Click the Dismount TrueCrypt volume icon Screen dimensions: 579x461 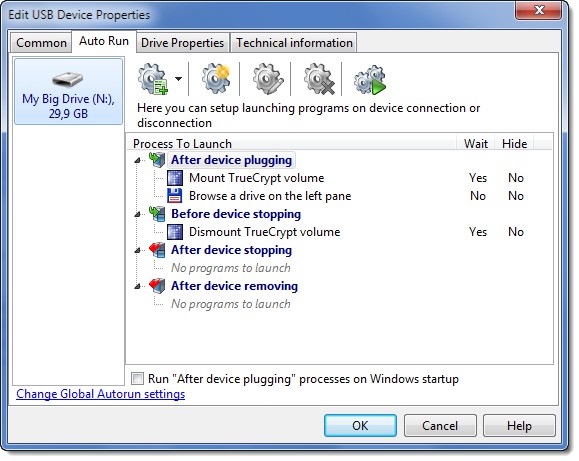(x=175, y=232)
